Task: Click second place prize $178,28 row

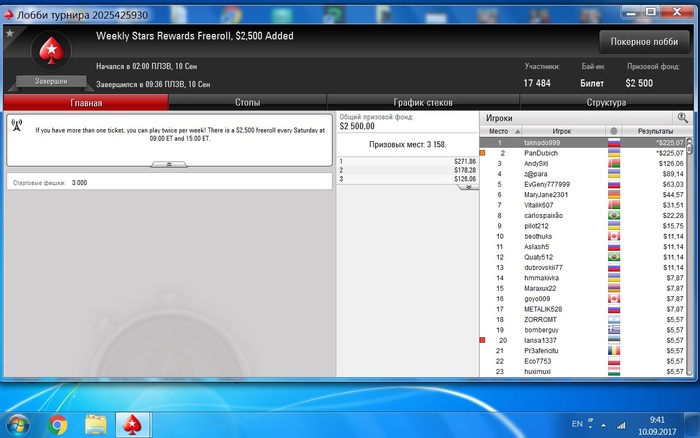Action: pyautogui.click(x=408, y=170)
